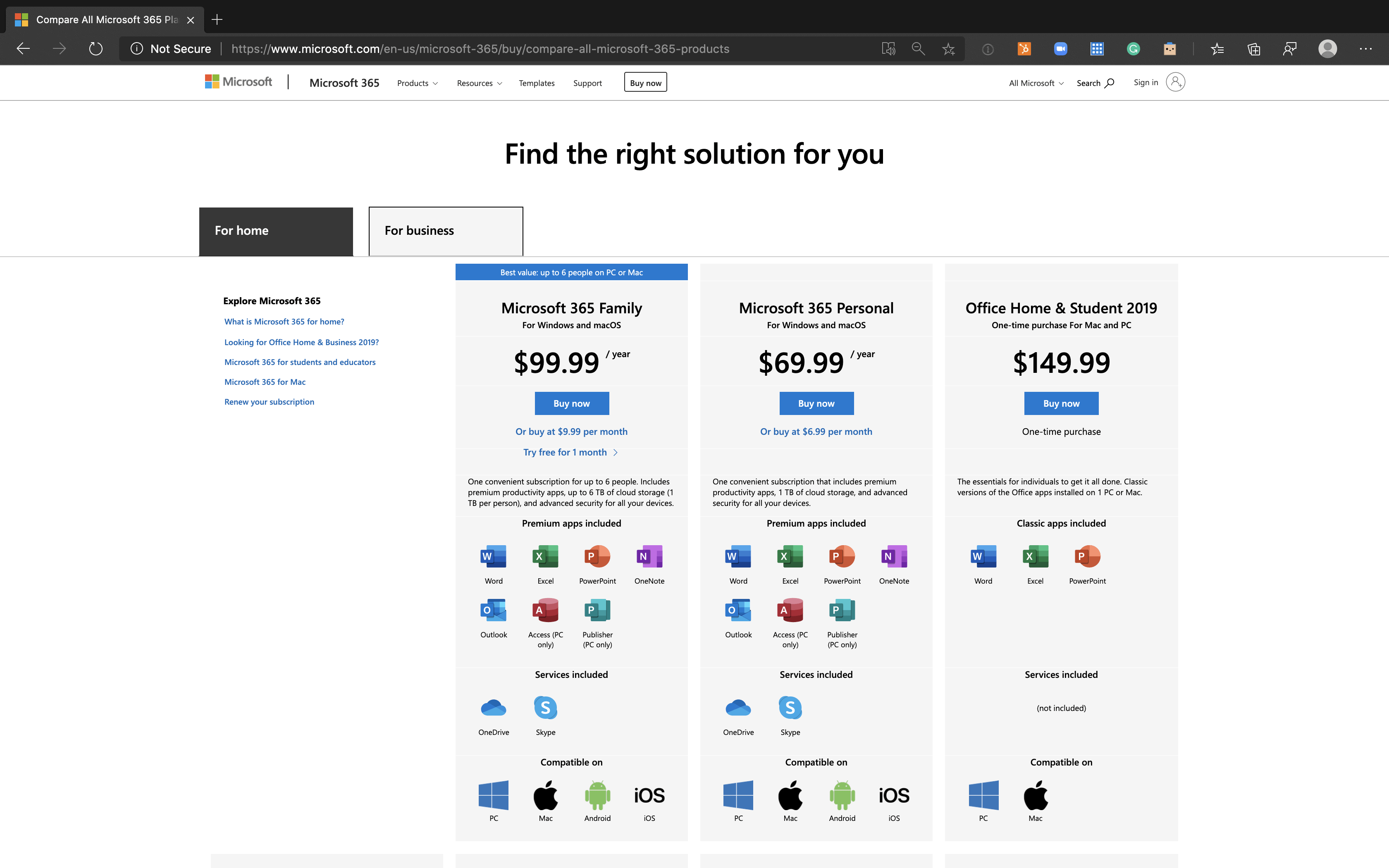Expand the Products dropdown menu
The height and width of the screenshot is (868, 1389).
coord(416,82)
